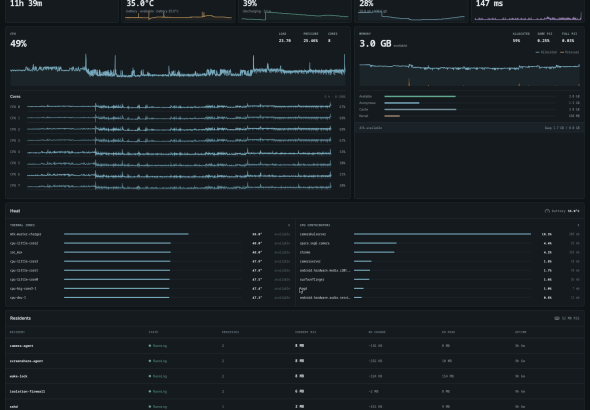
Task: Click the battery help icon in Heat header
Action: click(x=547, y=211)
